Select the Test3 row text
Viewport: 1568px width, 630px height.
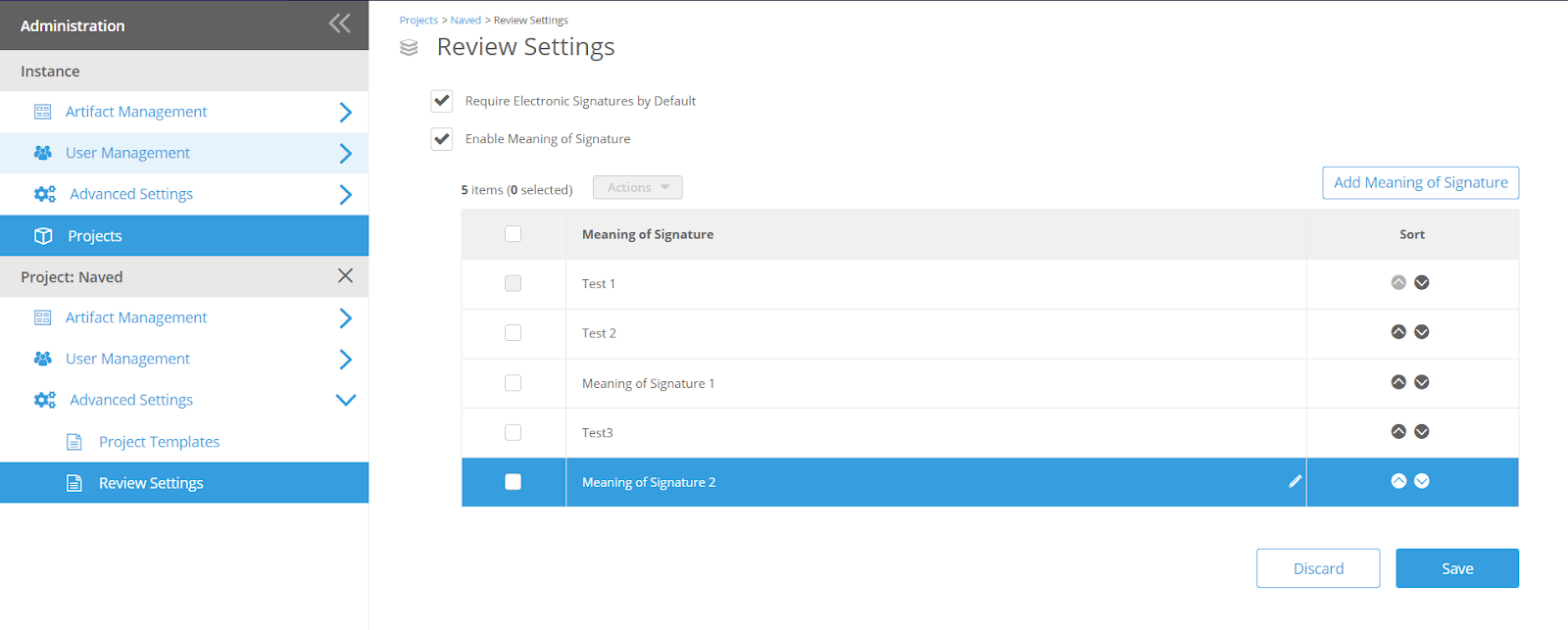coord(597,432)
